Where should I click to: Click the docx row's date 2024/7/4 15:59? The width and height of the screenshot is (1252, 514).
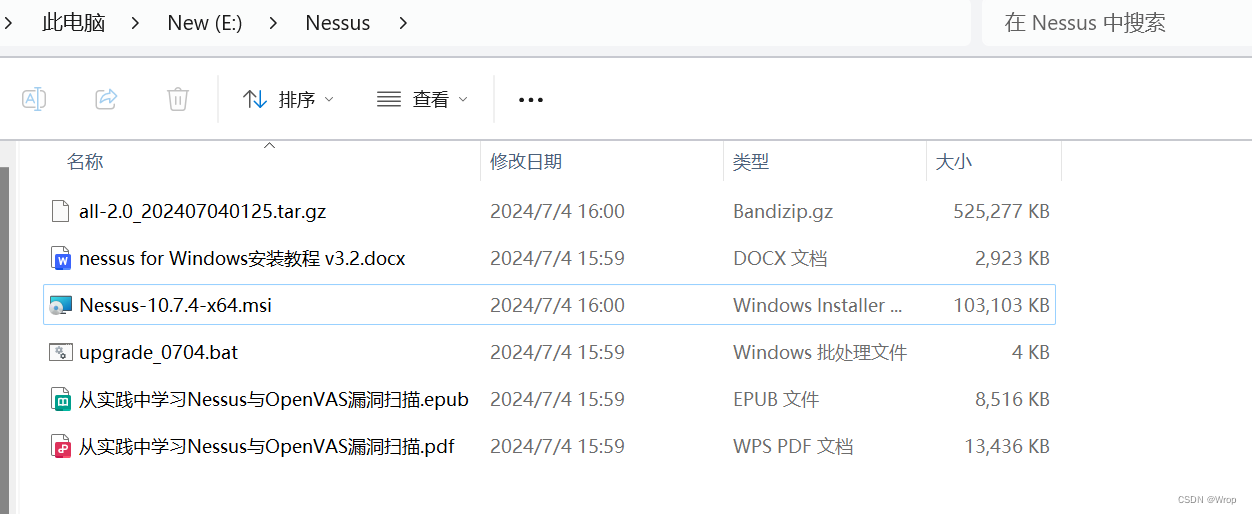(557, 258)
